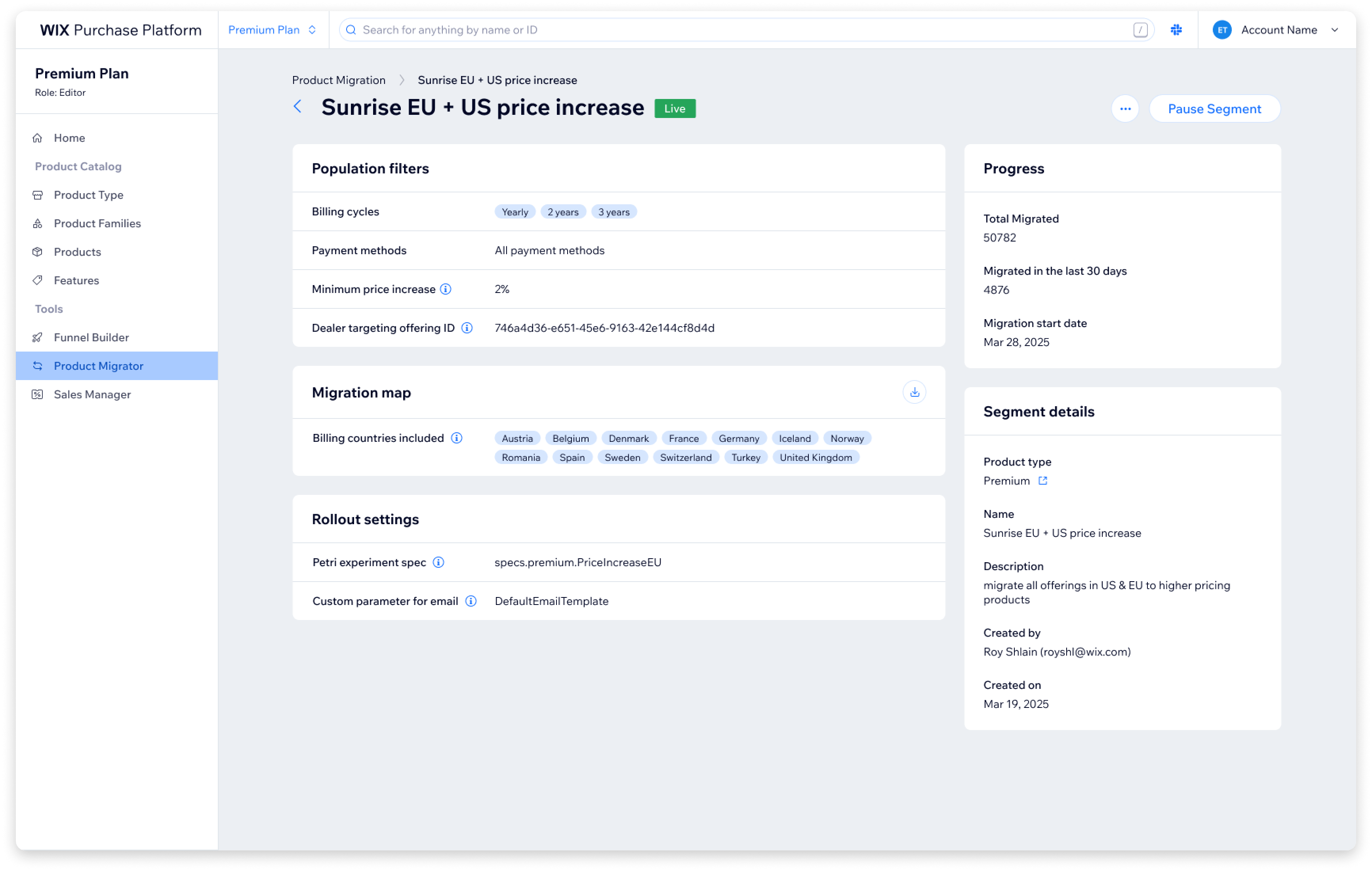Download the migration map
The image size is (1372, 871).
[914, 392]
